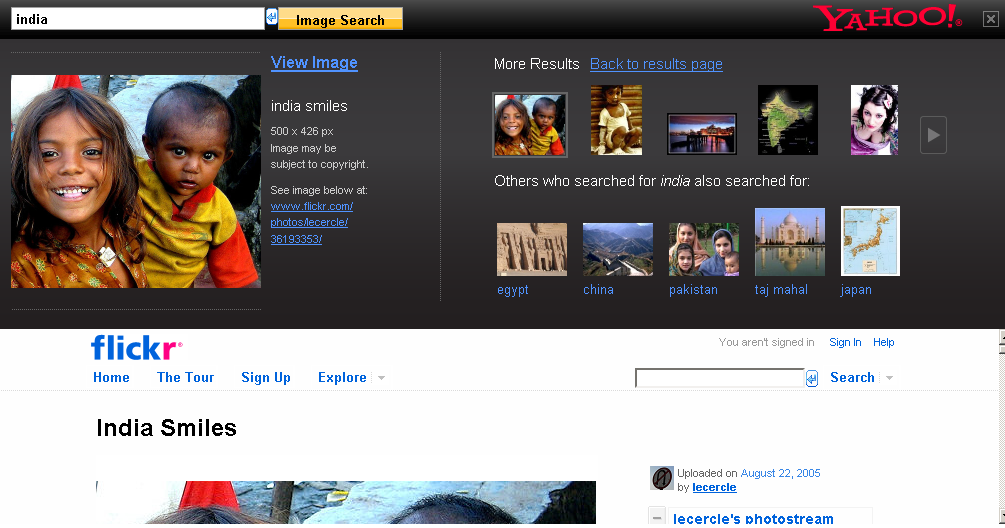Click the Sign Up link
The height and width of the screenshot is (528, 1005).
pos(265,377)
